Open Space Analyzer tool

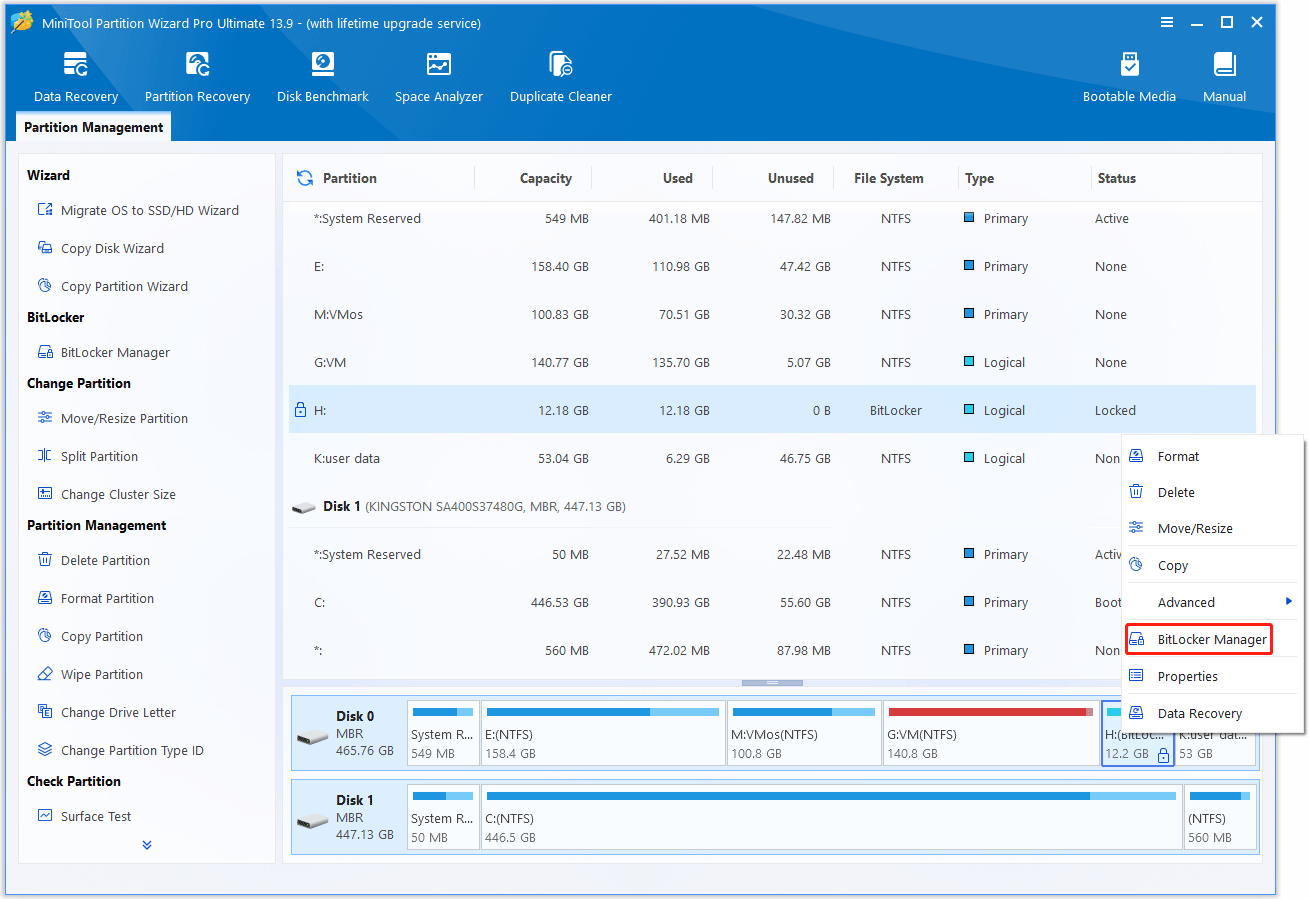438,79
